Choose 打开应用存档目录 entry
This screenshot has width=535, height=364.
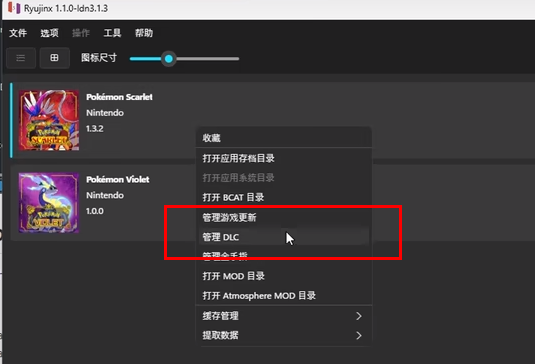tap(284, 158)
